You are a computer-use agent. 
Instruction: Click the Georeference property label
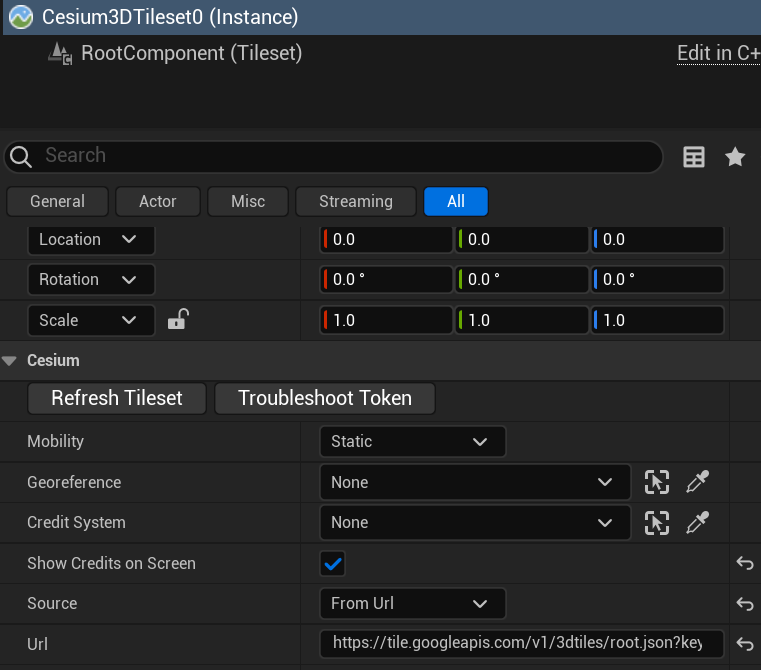[x=74, y=482]
